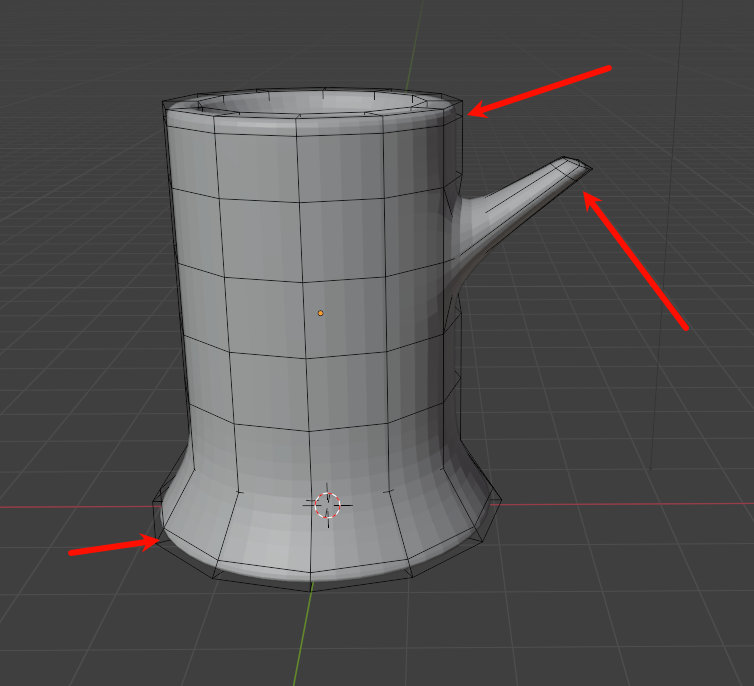Click the arrowhead pointing at the top rim
This screenshot has width=754, height=686.
pyautogui.click(x=472, y=113)
